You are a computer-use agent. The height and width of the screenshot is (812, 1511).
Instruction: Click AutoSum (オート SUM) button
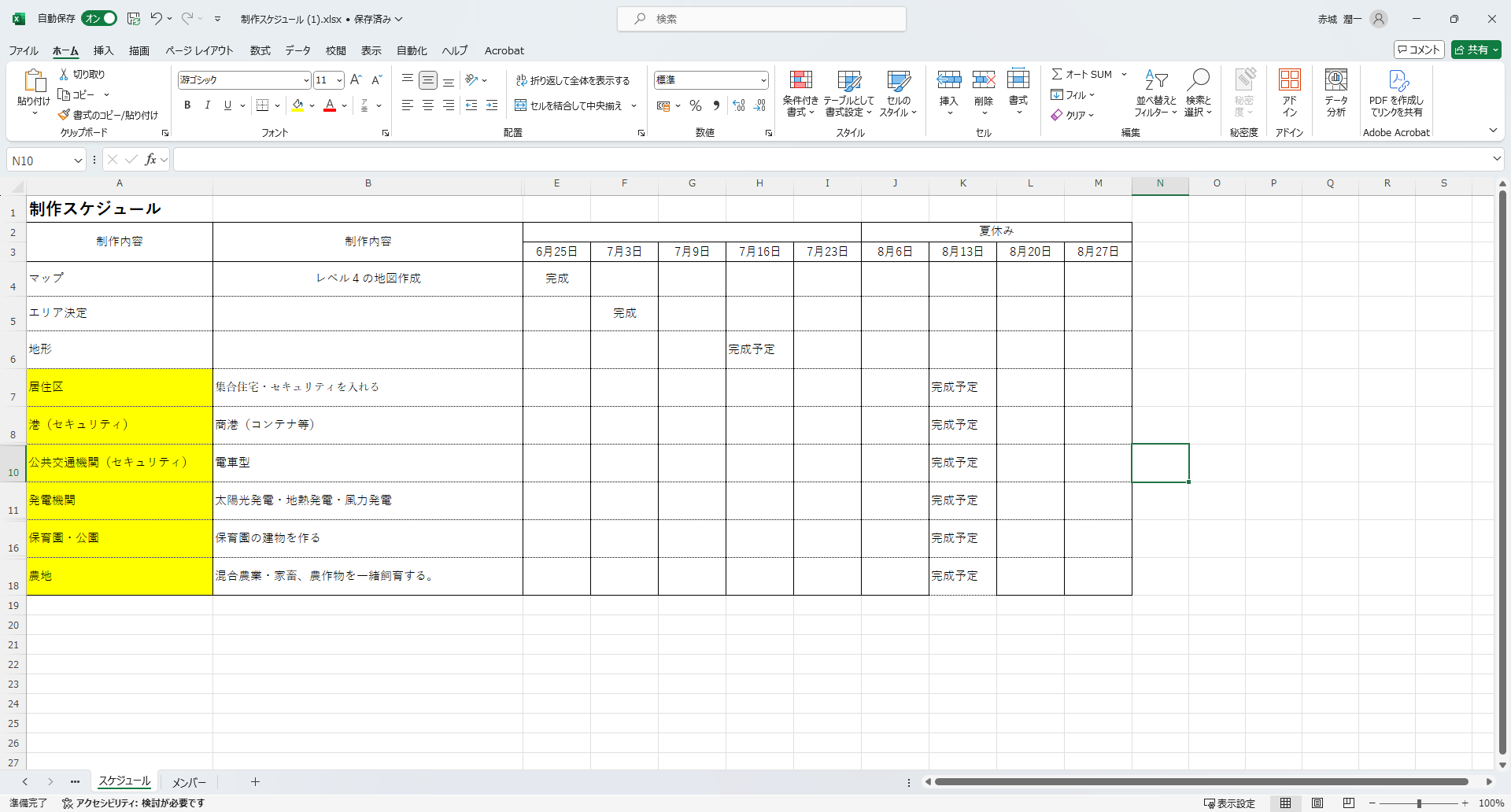click(1082, 74)
